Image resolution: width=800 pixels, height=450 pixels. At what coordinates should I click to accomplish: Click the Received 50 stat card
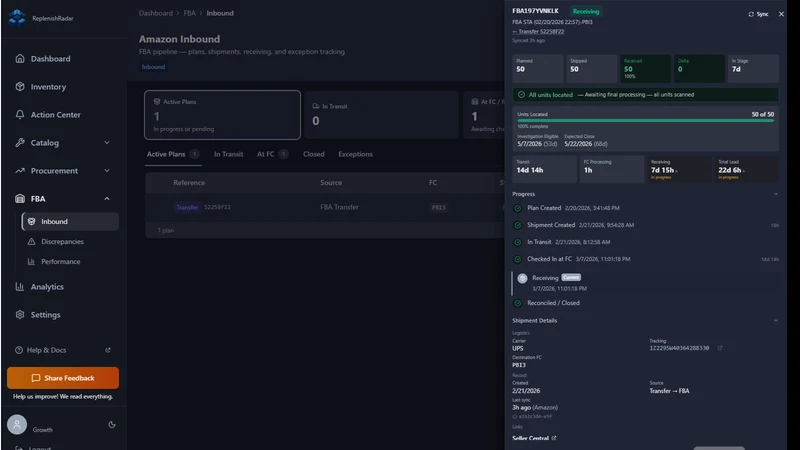pos(645,68)
